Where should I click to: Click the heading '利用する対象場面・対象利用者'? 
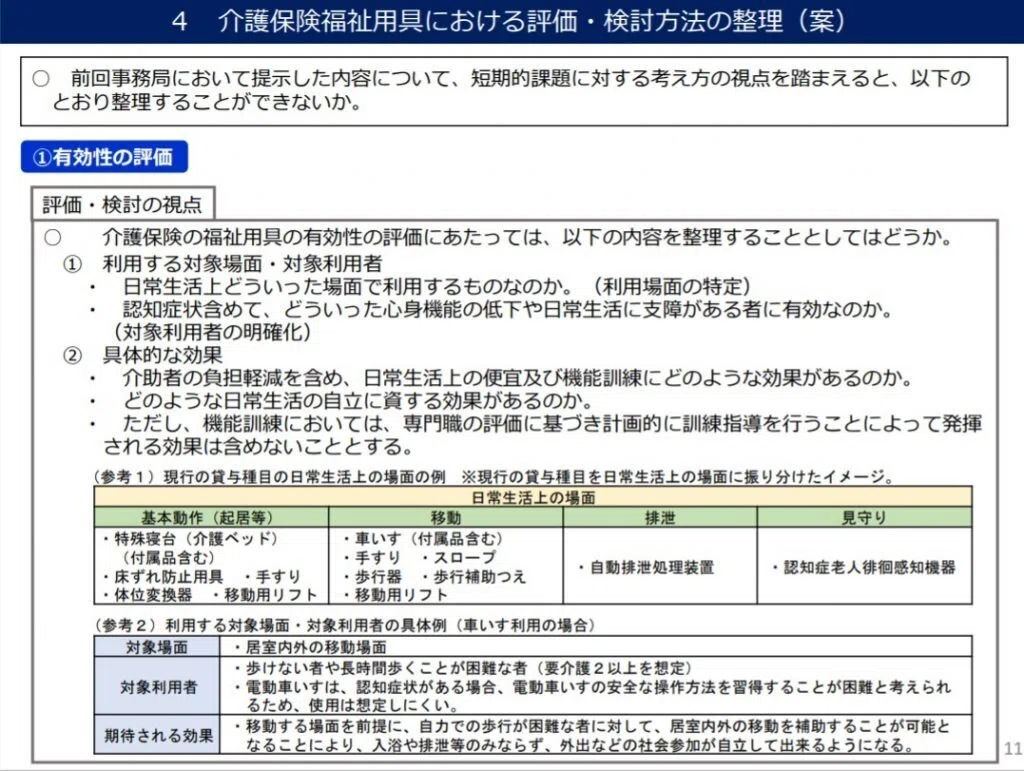pyautogui.click(x=242, y=264)
